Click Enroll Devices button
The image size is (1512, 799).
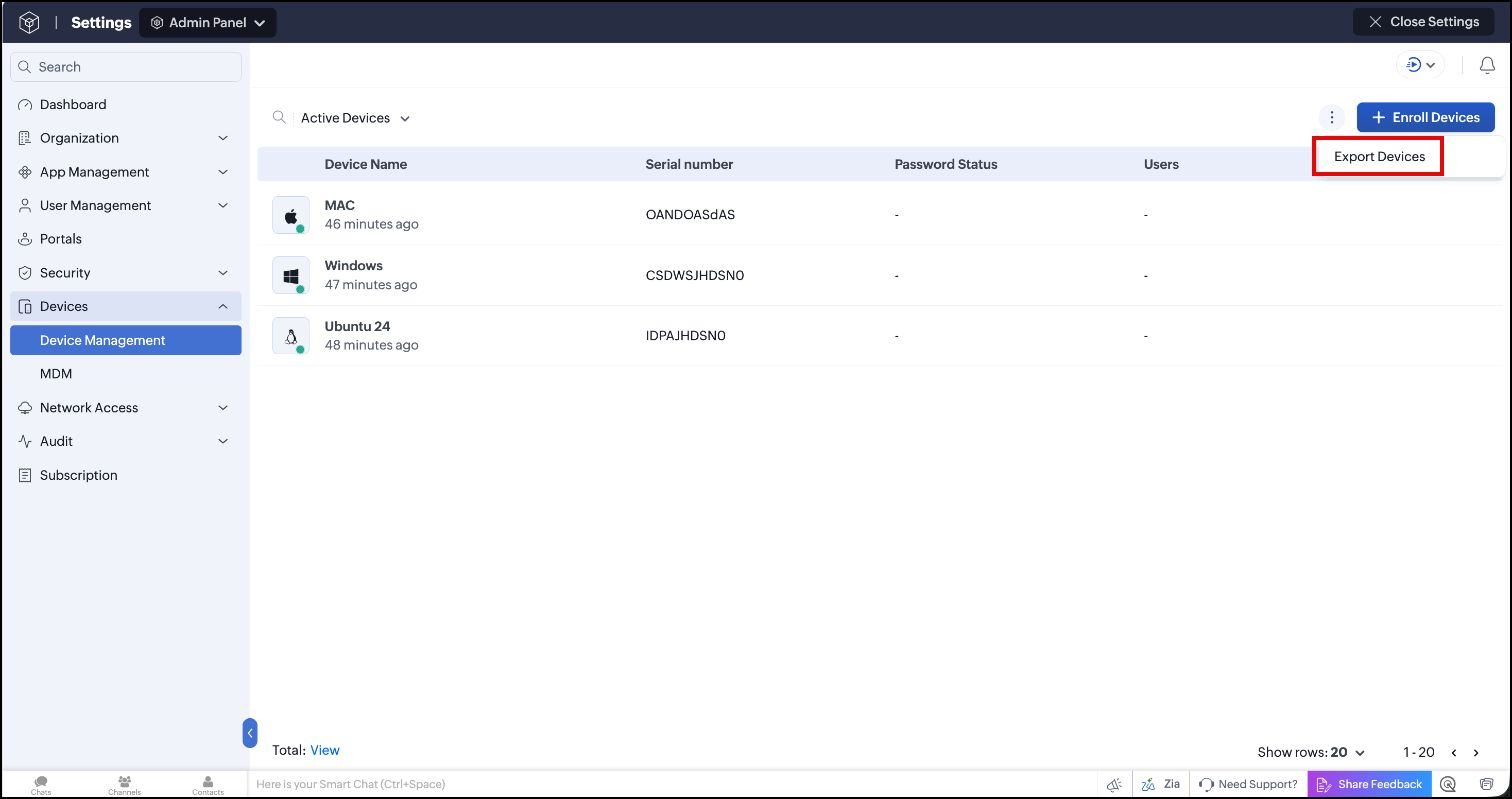1425,117
